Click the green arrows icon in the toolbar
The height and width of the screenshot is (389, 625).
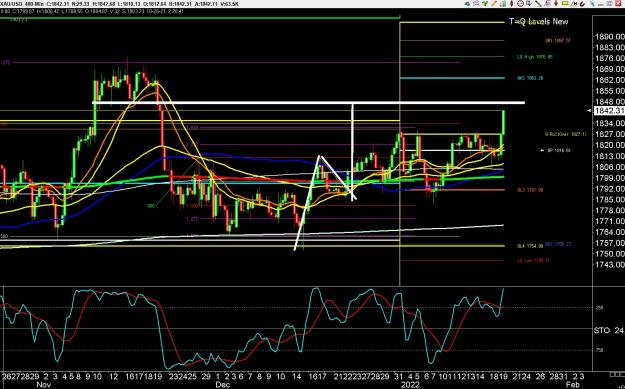tap(485, 4)
